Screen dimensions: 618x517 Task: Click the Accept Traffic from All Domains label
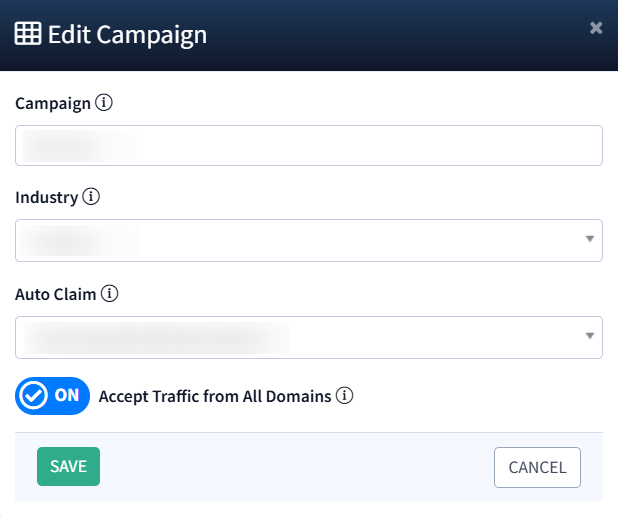pos(214,396)
